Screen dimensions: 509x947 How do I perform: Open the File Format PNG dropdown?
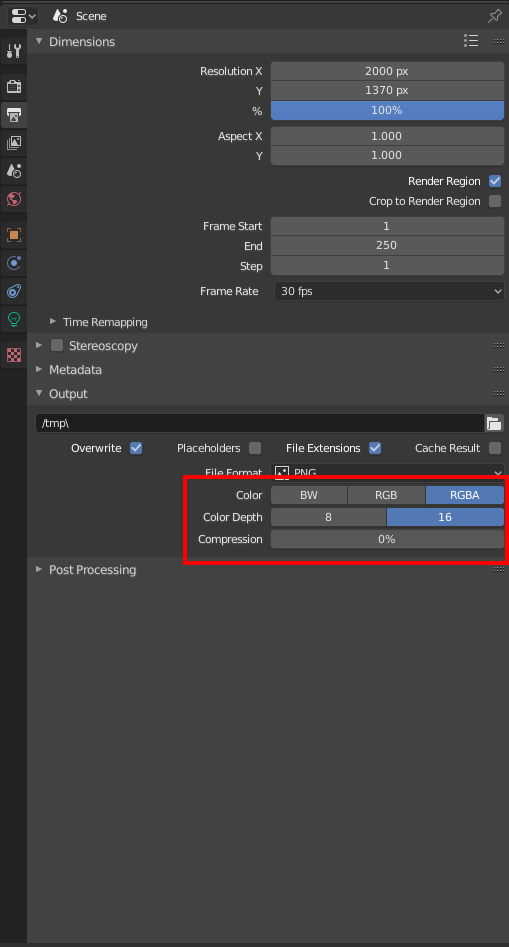(387, 473)
